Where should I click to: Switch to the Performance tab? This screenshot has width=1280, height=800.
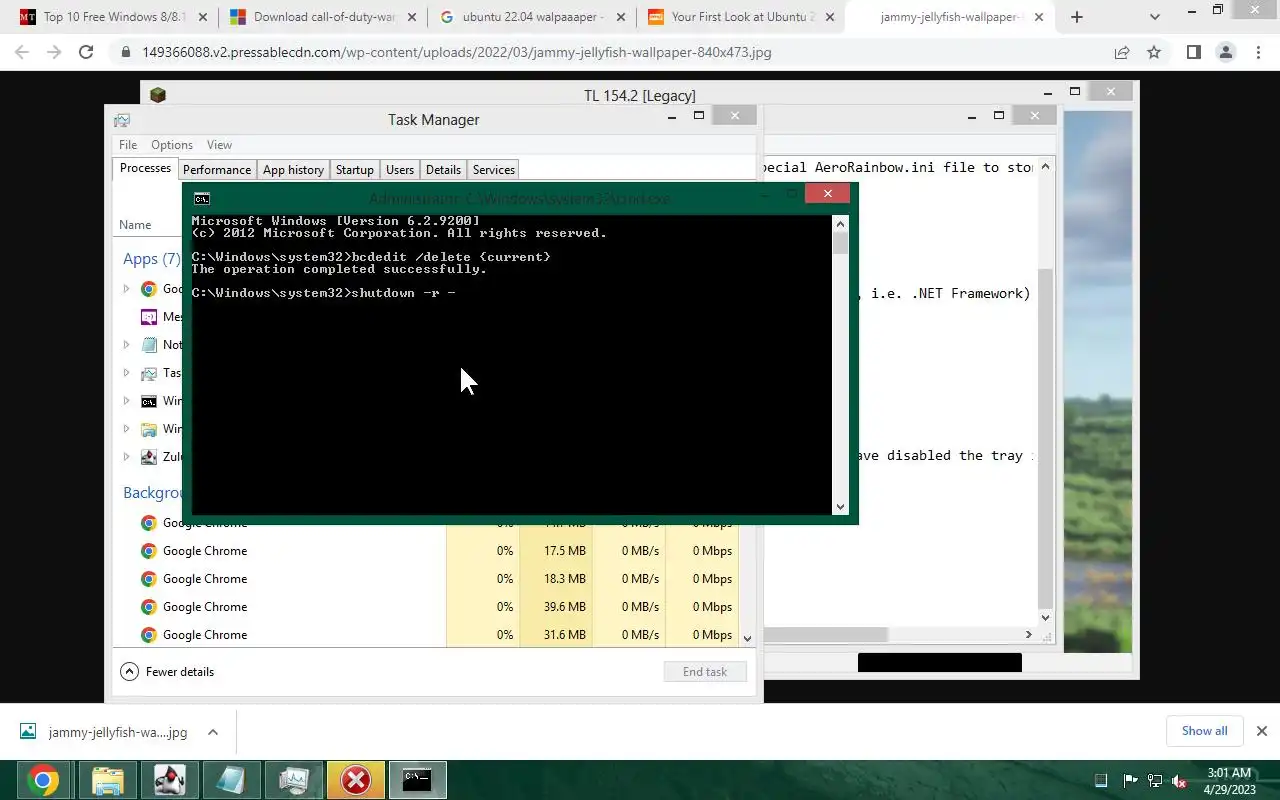pos(217,170)
